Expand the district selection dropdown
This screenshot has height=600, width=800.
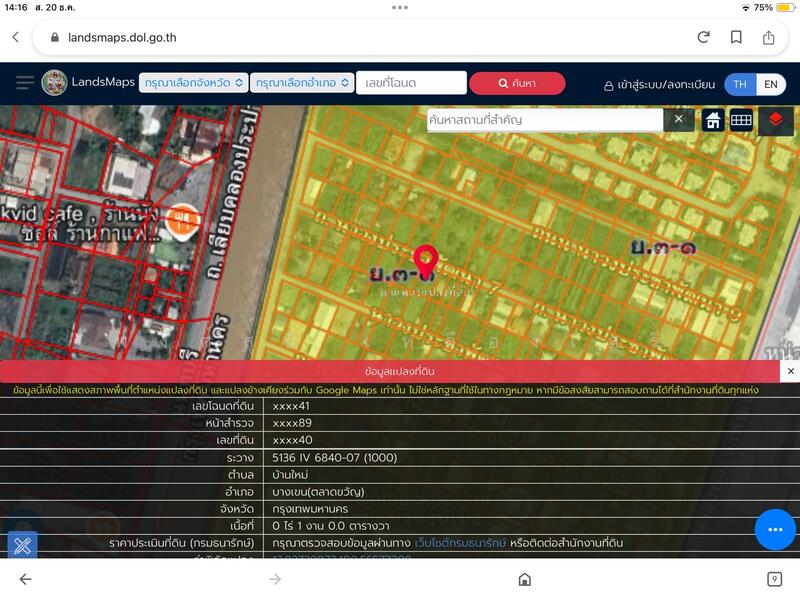(x=302, y=83)
